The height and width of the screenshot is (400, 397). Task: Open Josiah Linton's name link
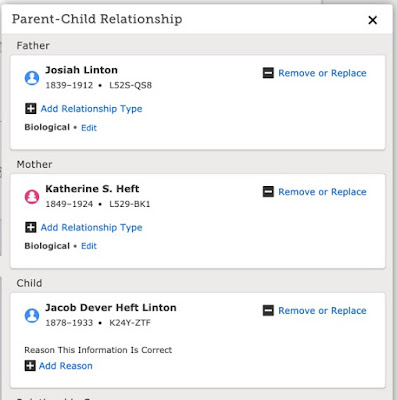point(81,70)
